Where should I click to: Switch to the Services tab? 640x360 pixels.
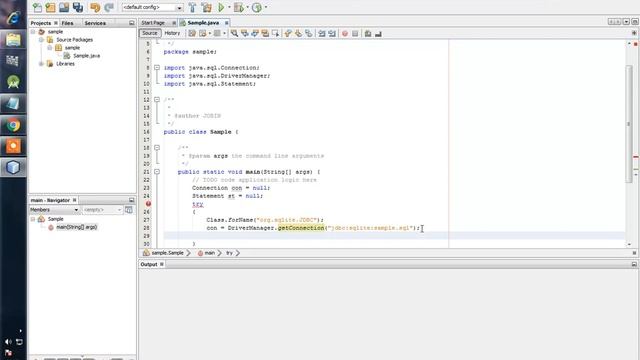click(x=95, y=23)
